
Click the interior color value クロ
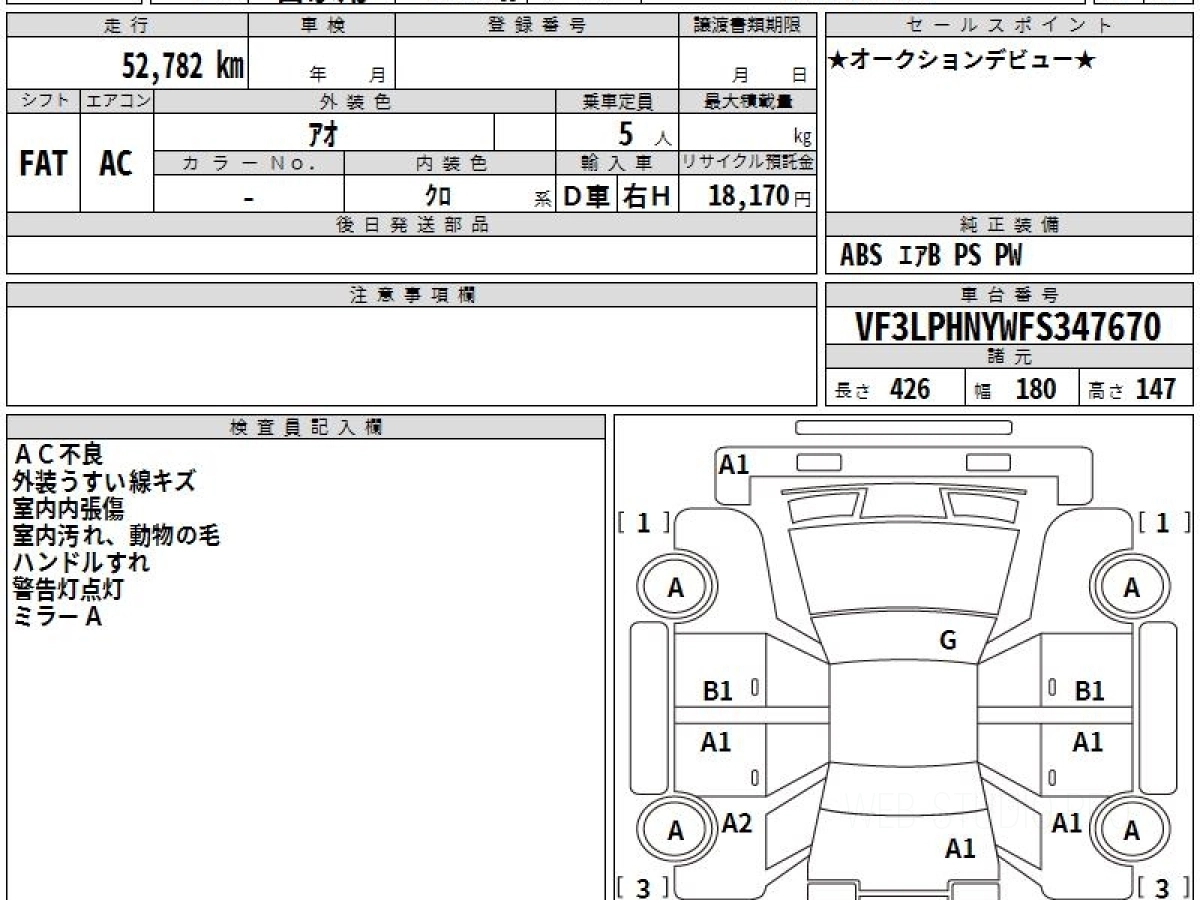click(x=438, y=196)
